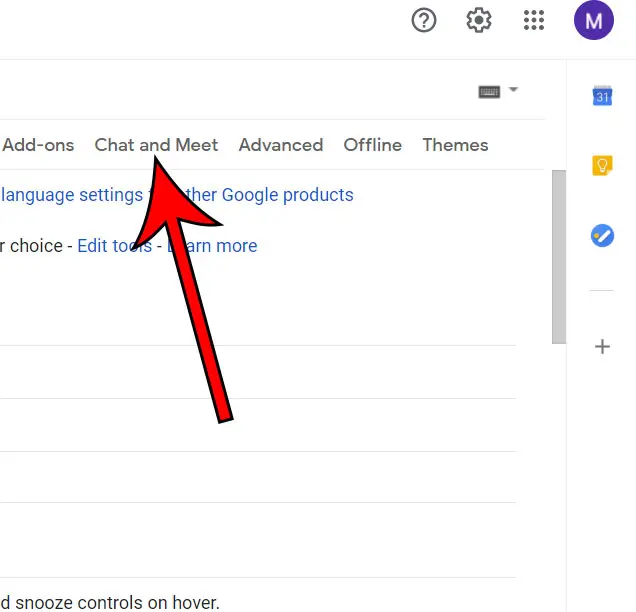Go to the Advanced settings tab

[x=280, y=145]
